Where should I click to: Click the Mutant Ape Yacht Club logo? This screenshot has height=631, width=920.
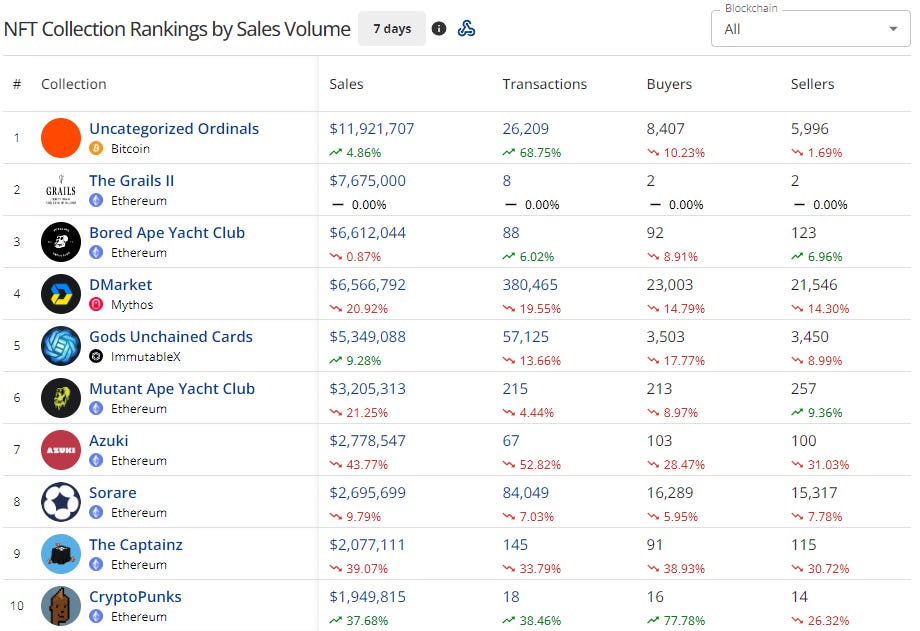coord(61,398)
